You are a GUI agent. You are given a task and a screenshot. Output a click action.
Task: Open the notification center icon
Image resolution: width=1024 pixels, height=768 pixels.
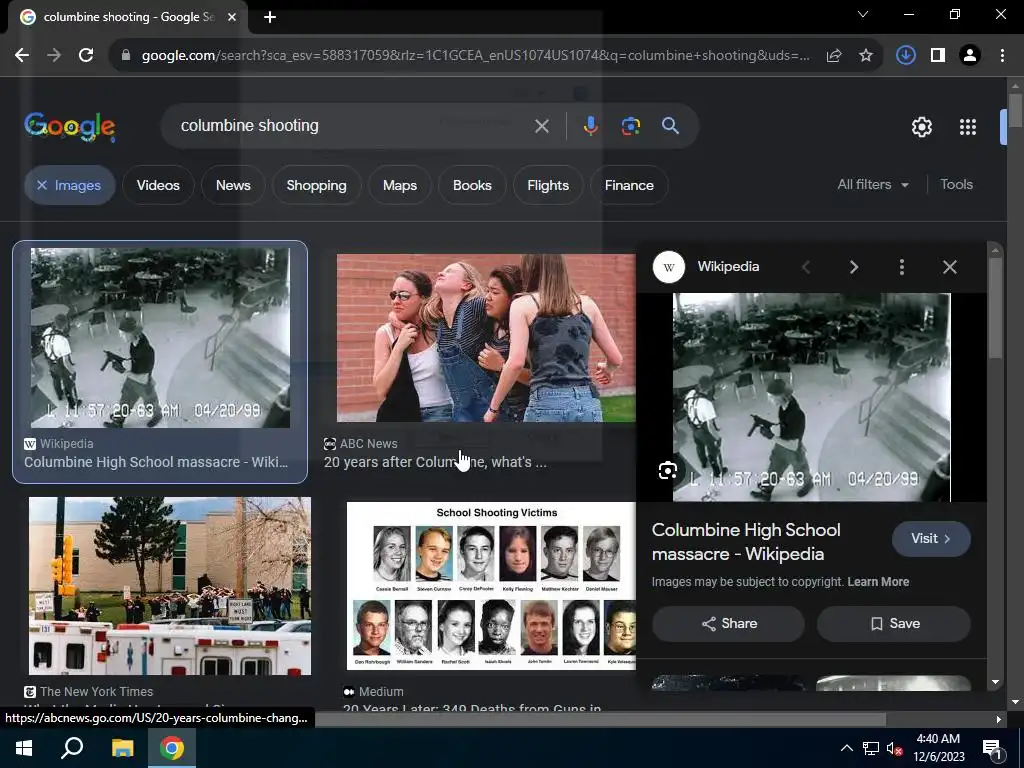992,748
